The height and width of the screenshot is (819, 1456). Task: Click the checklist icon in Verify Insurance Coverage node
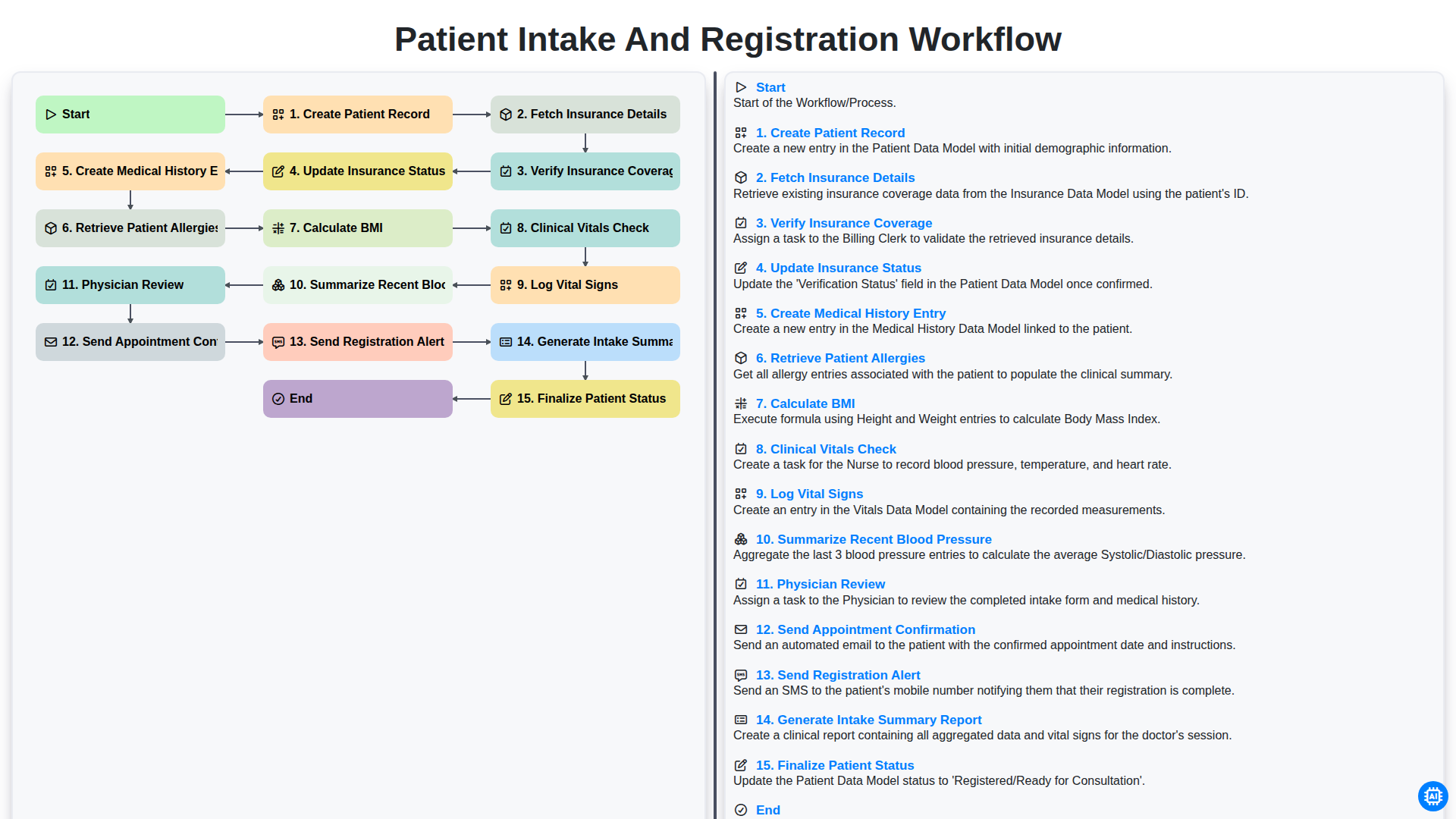(x=506, y=171)
